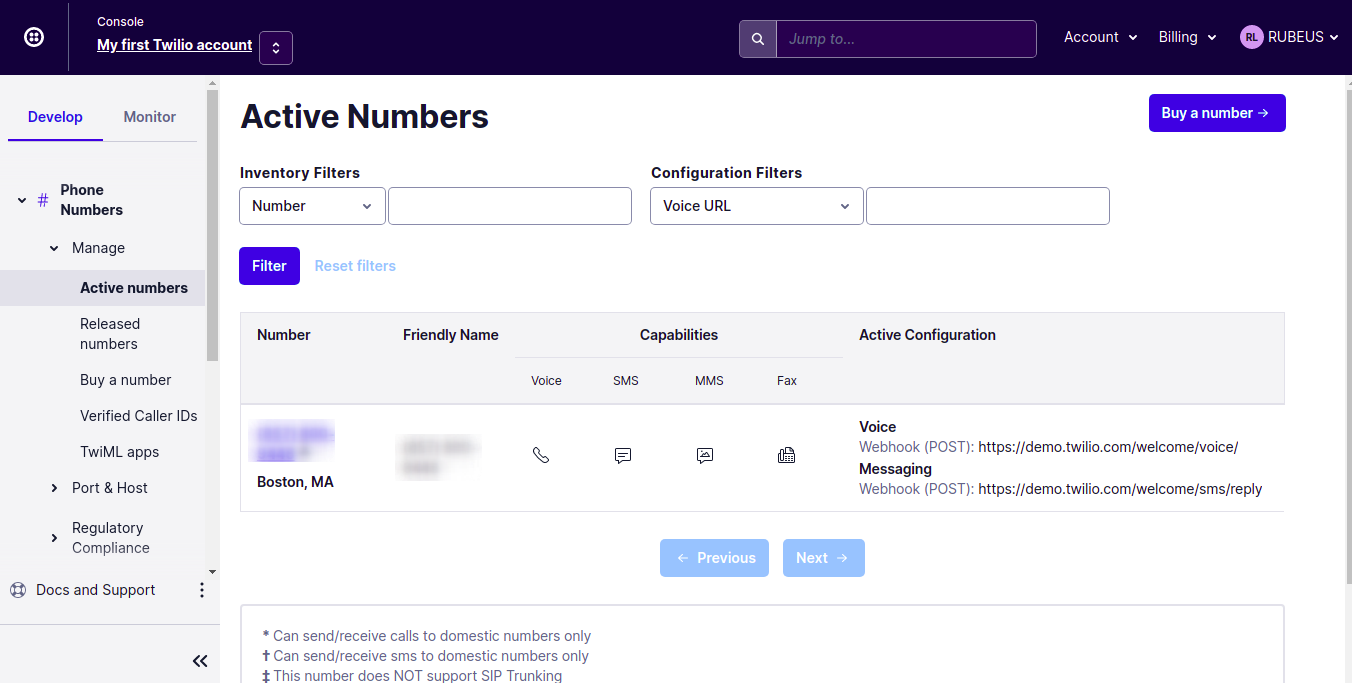Open TwiML apps sidebar item
Viewport: 1352px width, 683px height.
click(120, 452)
